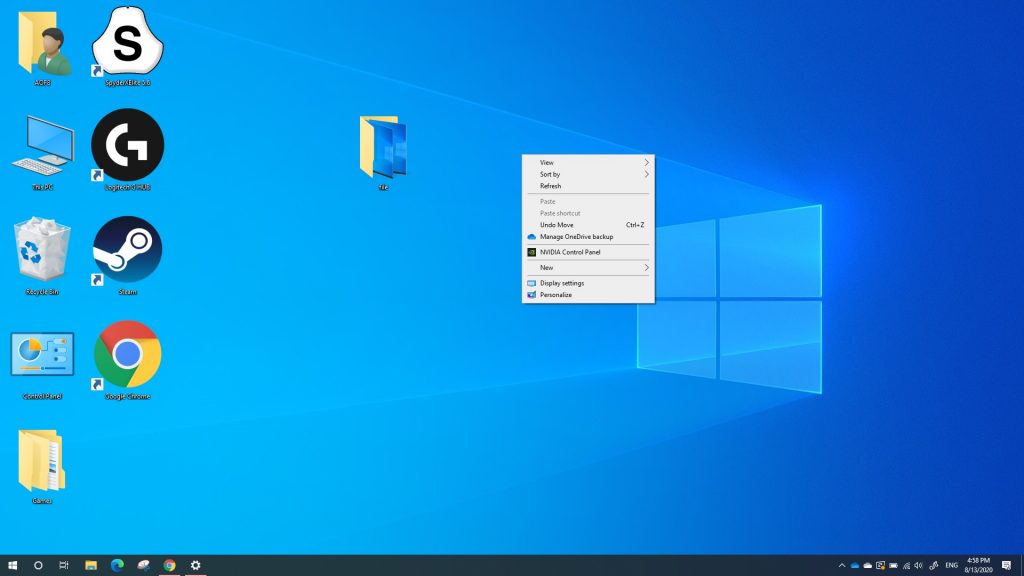Screen dimensions: 1024x576
Task: Open the Action Center notifications icon
Action: (1006, 566)
